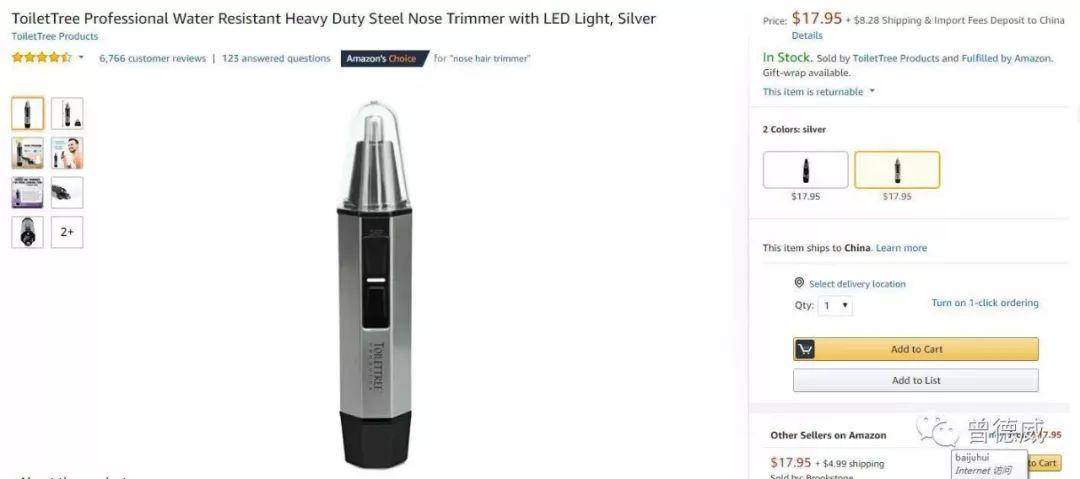Click the Add to Cart button
Screen dimensions: 1080x479
click(x=915, y=349)
